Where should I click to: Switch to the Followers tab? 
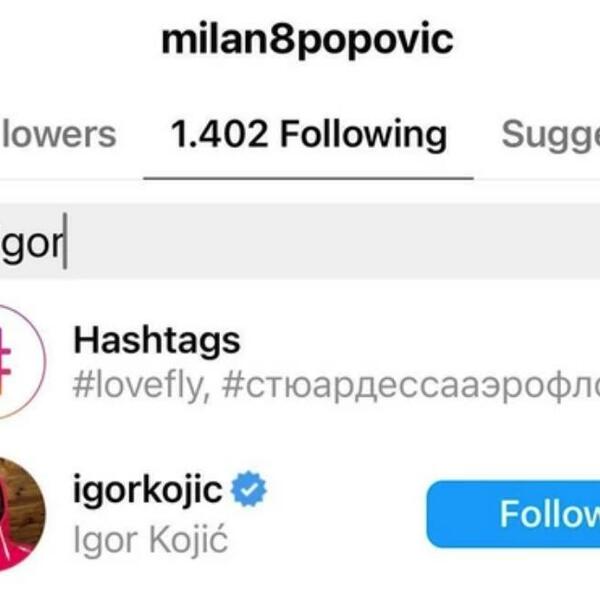tap(58, 134)
